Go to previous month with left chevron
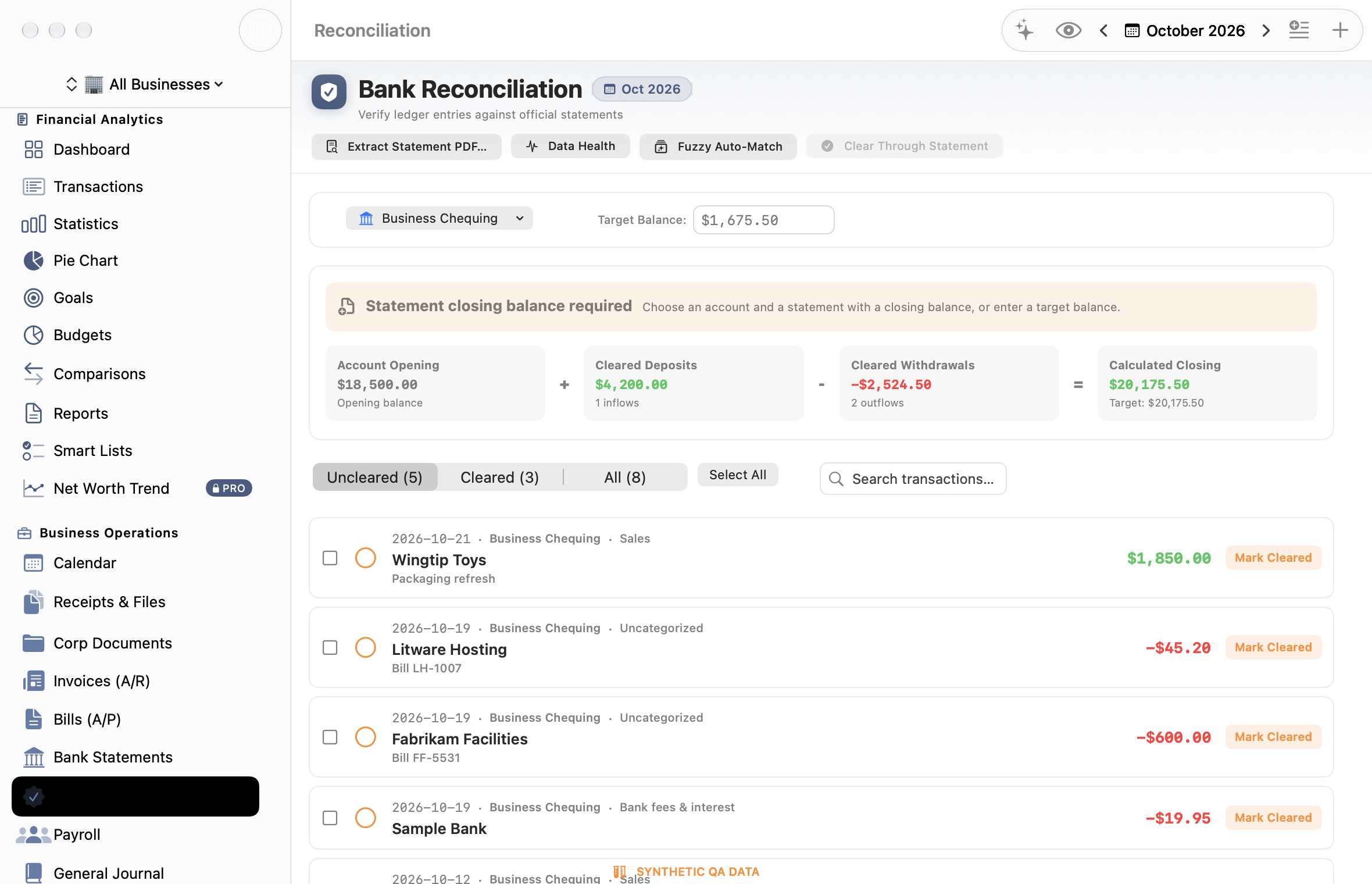The height and width of the screenshot is (884, 1372). [1103, 30]
